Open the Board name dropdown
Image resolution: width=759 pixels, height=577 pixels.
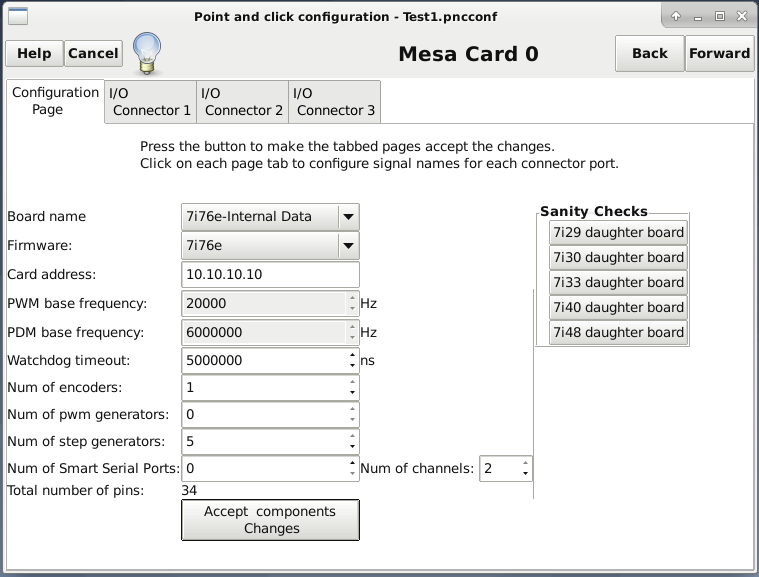(x=270, y=216)
